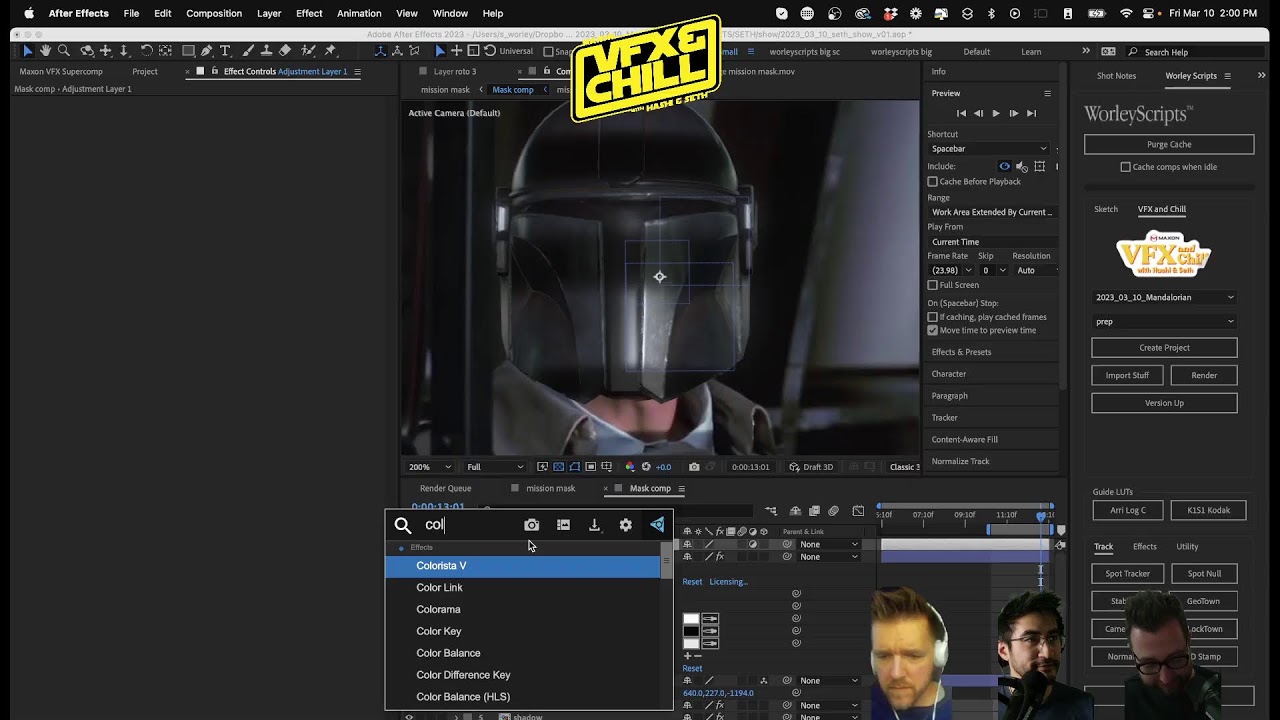Image resolution: width=1280 pixels, height=720 pixels.
Task: Select the Rotation tool
Action: (146, 51)
